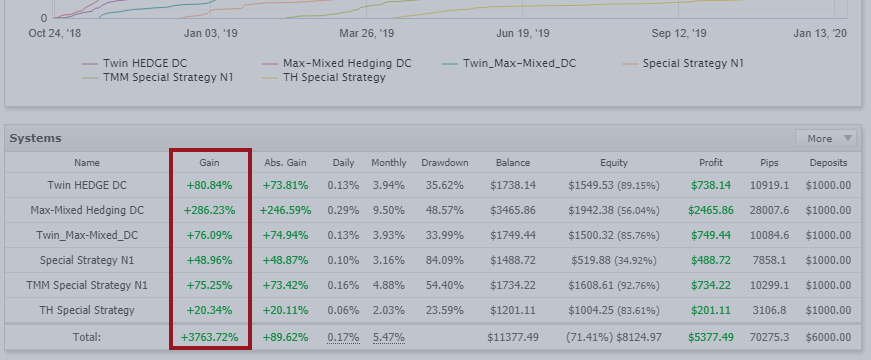
Task: Sort by Abs. Gain column header
Action: tap(286, 163)
